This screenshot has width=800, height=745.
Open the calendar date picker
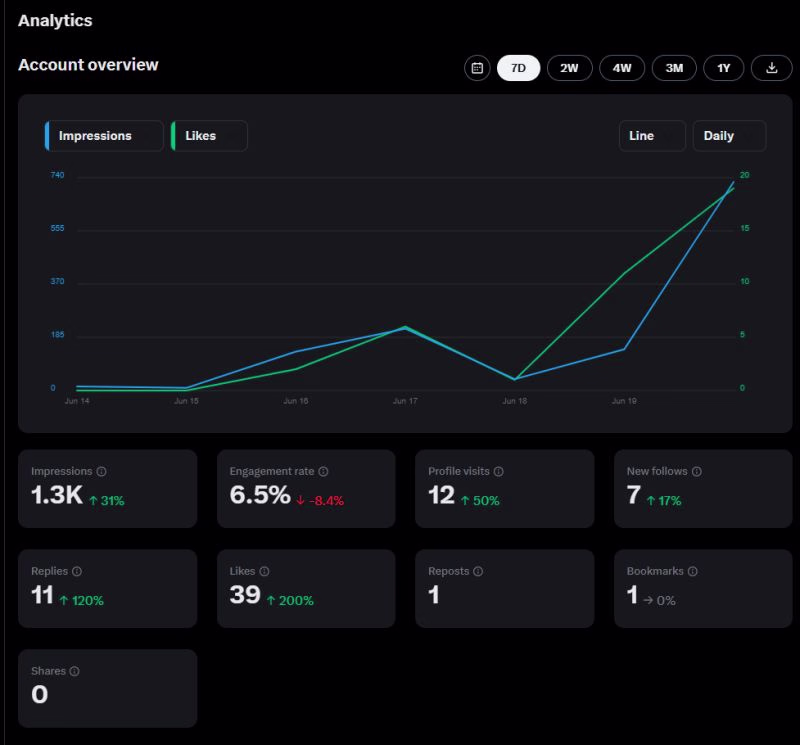477,68
